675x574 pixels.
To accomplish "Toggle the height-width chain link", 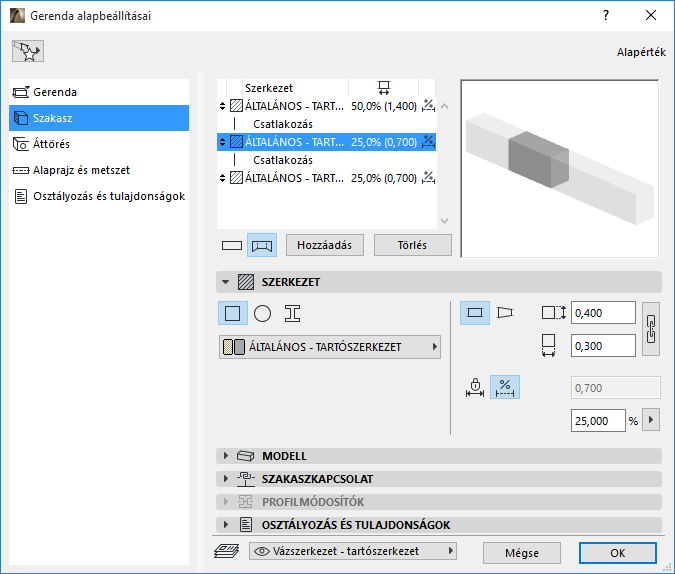I will pyautogui.click(x=650, y=329).
